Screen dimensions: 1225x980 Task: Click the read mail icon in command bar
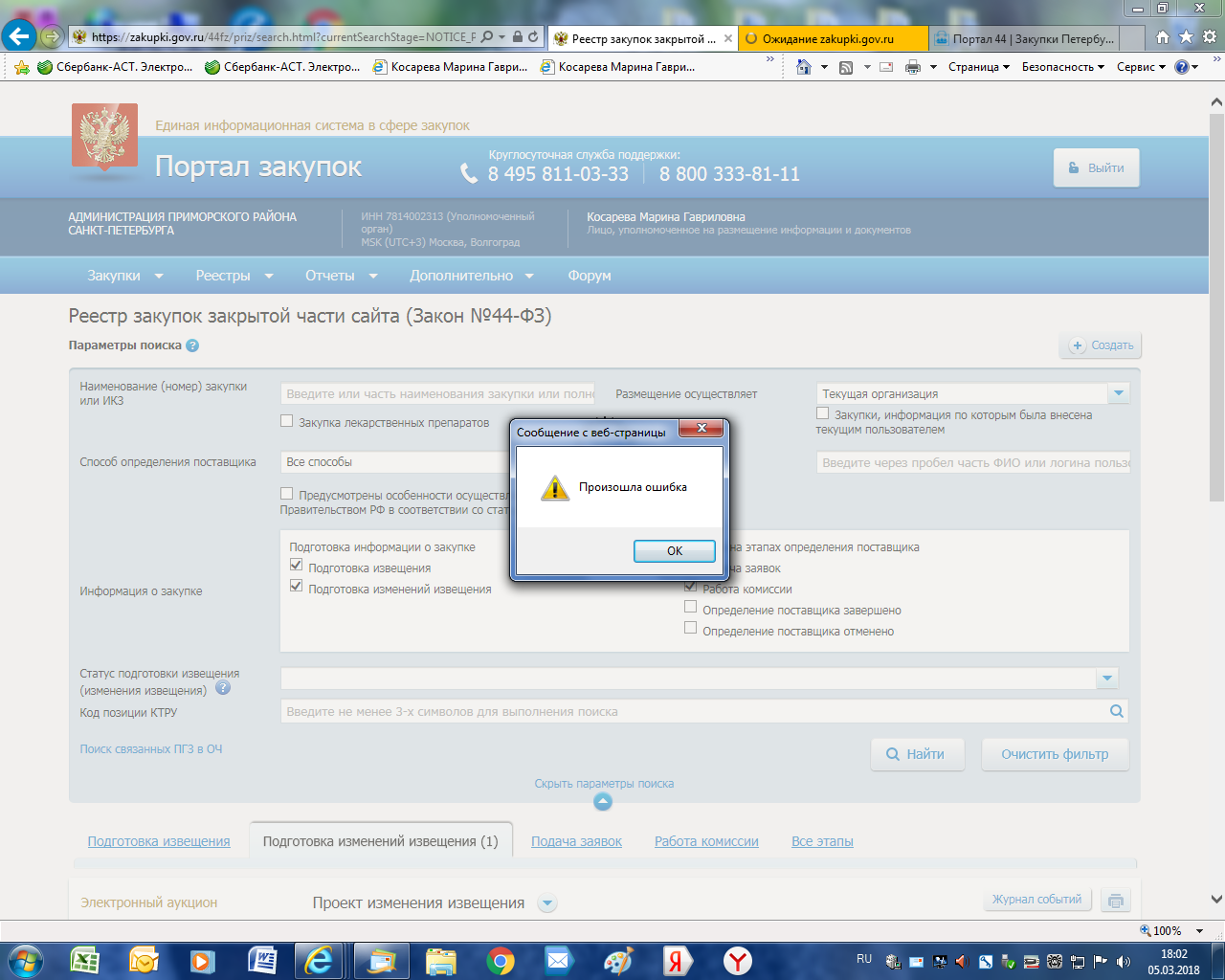(886, 67)
